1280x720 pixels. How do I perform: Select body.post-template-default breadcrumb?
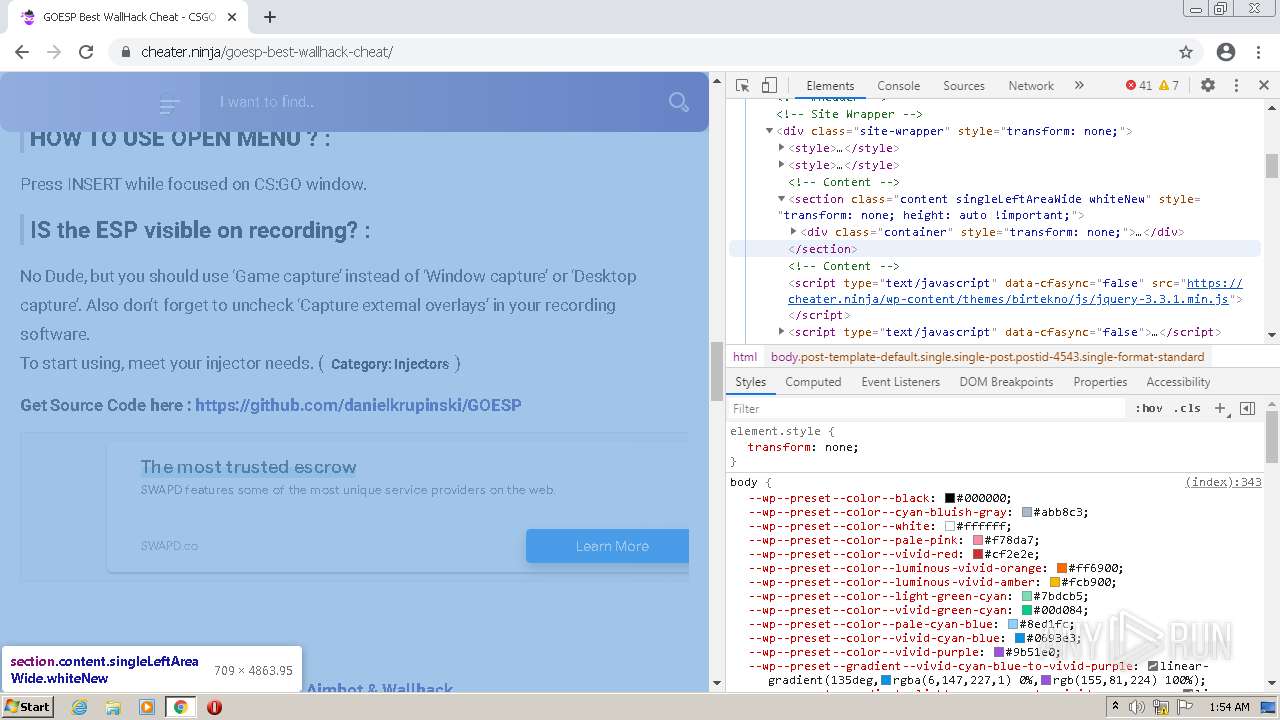[x=987, y=356]
